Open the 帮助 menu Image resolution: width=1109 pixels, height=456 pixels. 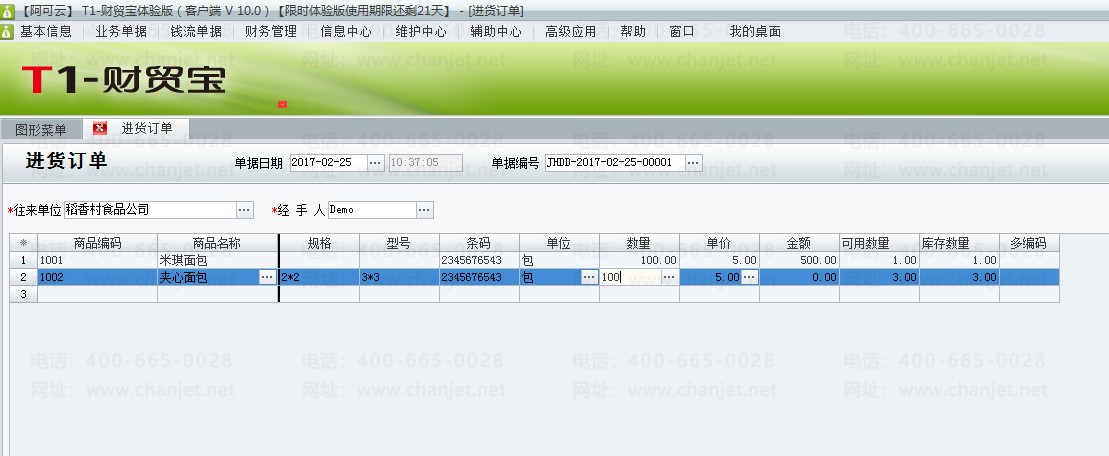click(x=633, y=32)
